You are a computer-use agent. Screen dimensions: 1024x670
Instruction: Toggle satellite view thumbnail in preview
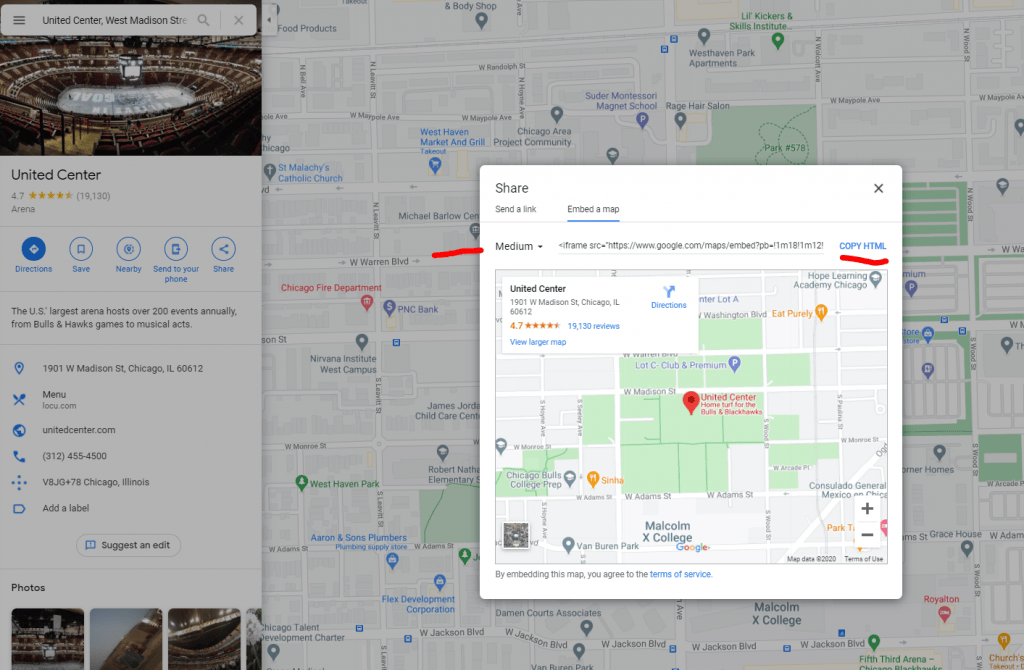pyautogui.click(x=516, y=535)
